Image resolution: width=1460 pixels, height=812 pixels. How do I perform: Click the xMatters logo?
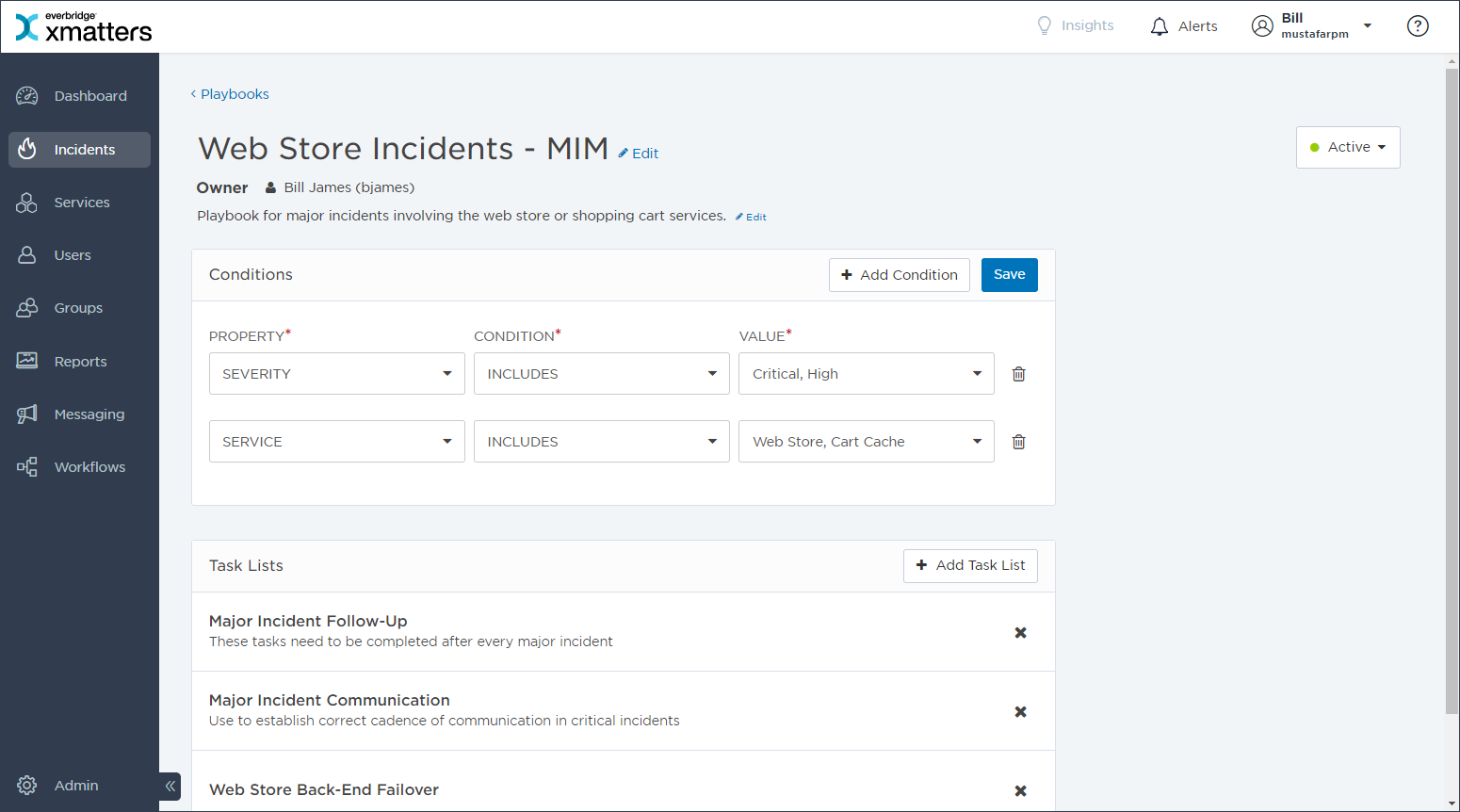[x=84, y=27]
